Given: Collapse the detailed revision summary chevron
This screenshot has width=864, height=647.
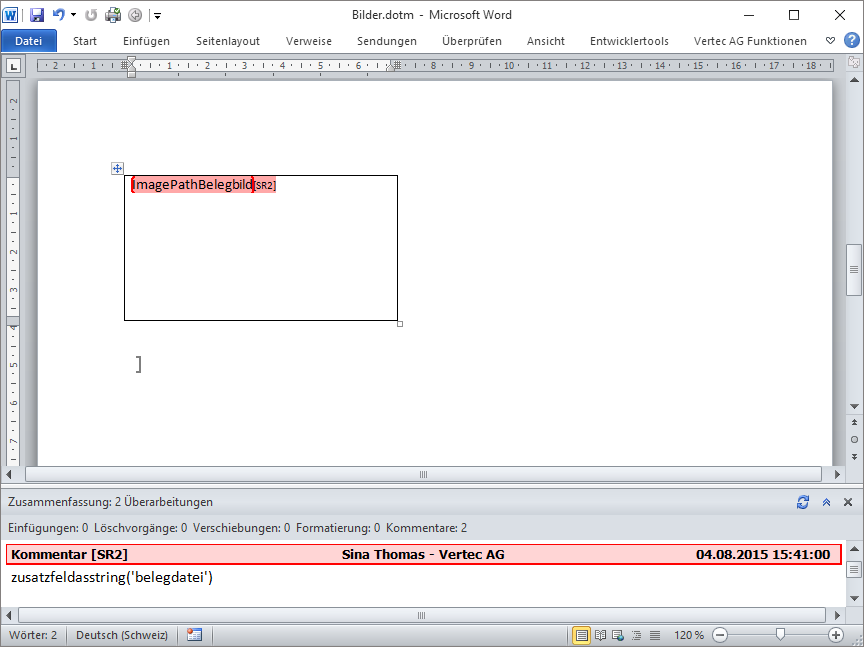Looking at the screenshot, I should 826,502.
